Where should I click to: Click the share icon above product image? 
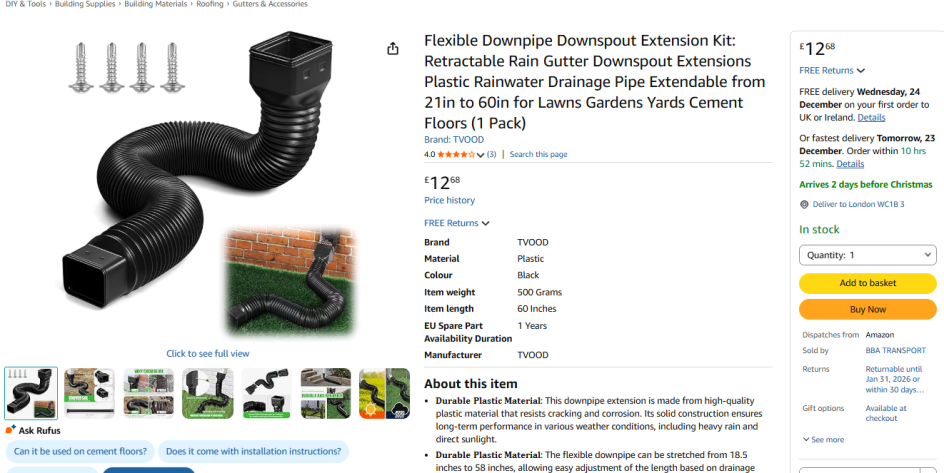pos(393,49)
